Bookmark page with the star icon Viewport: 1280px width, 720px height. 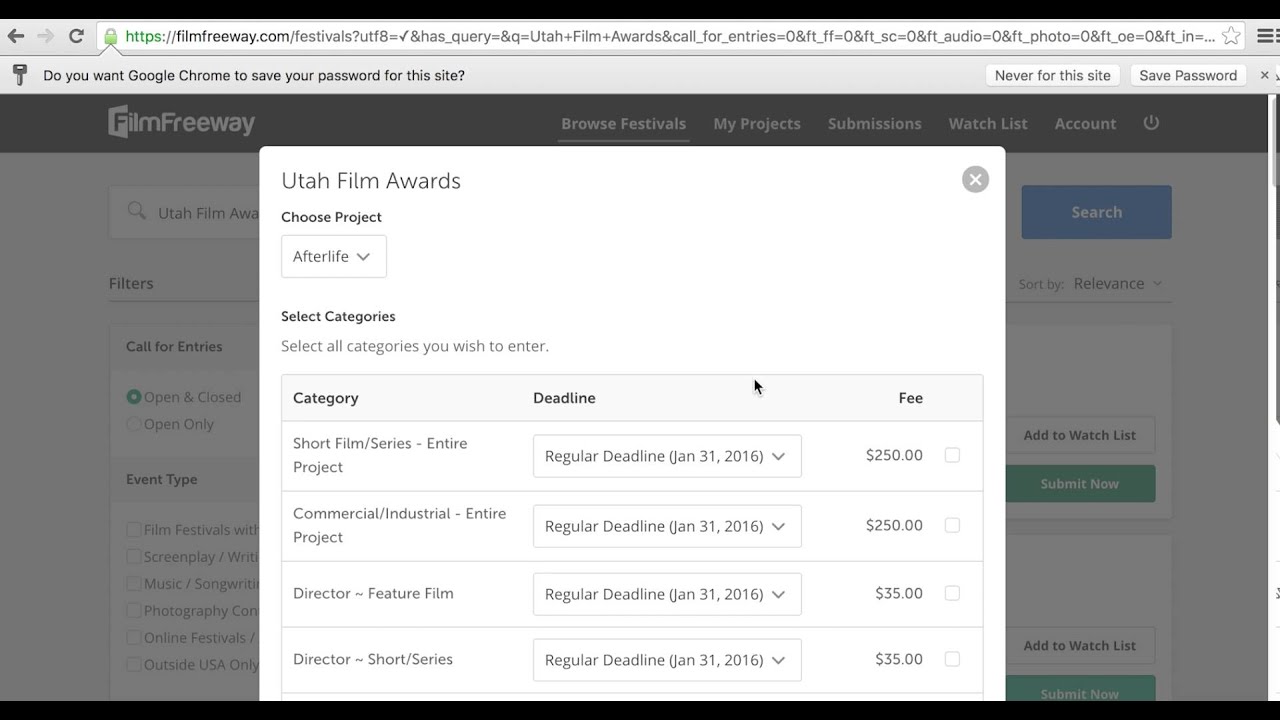1232,36
